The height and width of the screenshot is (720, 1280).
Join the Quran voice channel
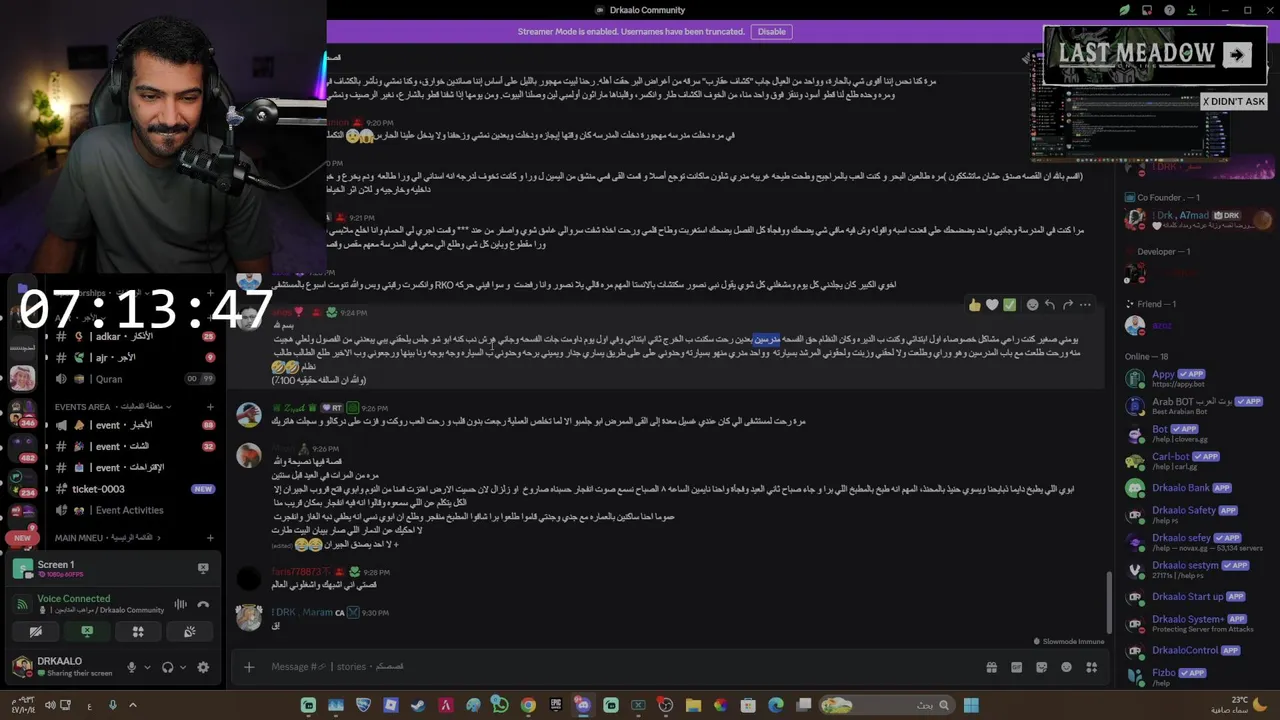coord(135,379)
